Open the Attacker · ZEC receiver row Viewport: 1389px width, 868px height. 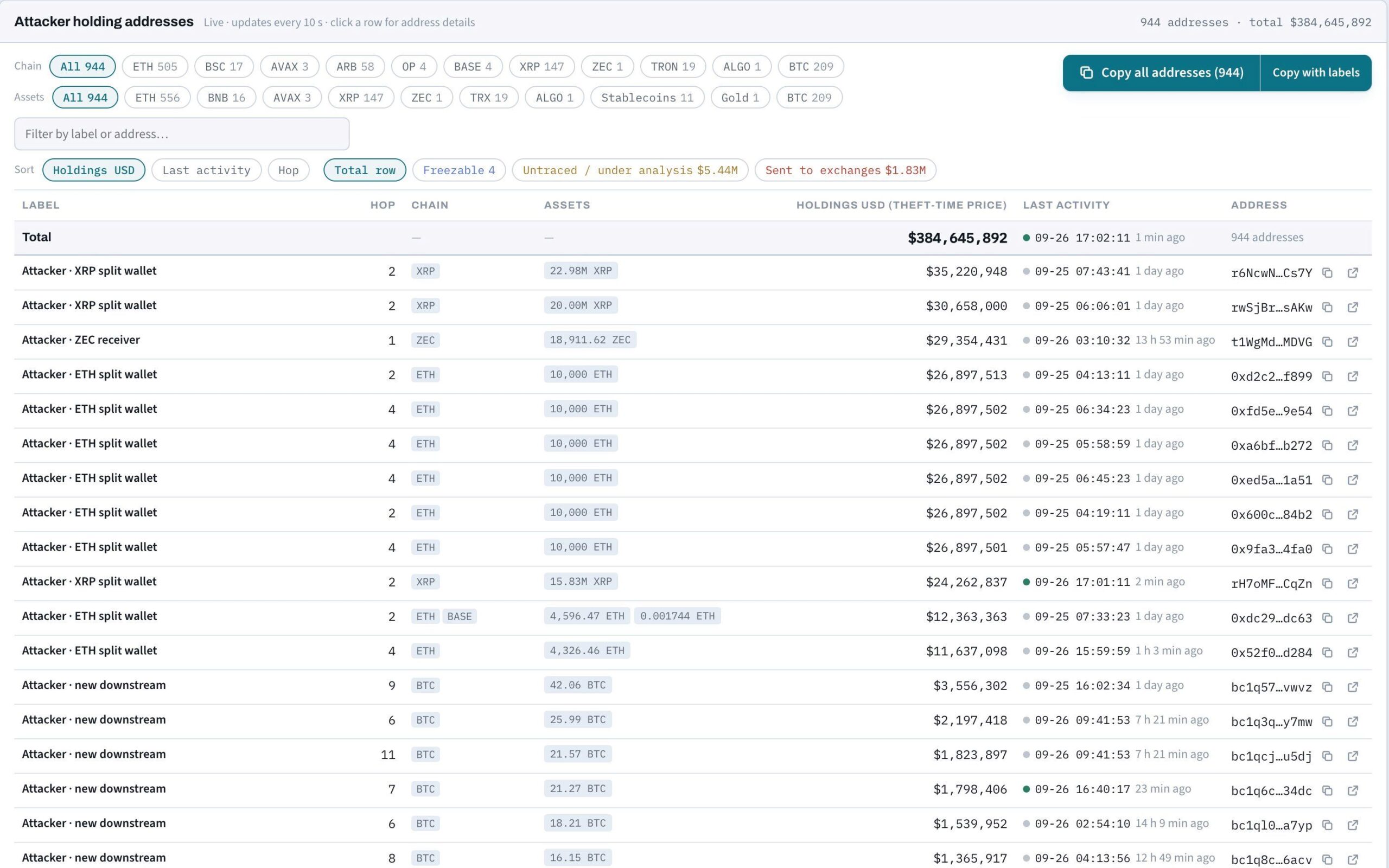[693, 342]
